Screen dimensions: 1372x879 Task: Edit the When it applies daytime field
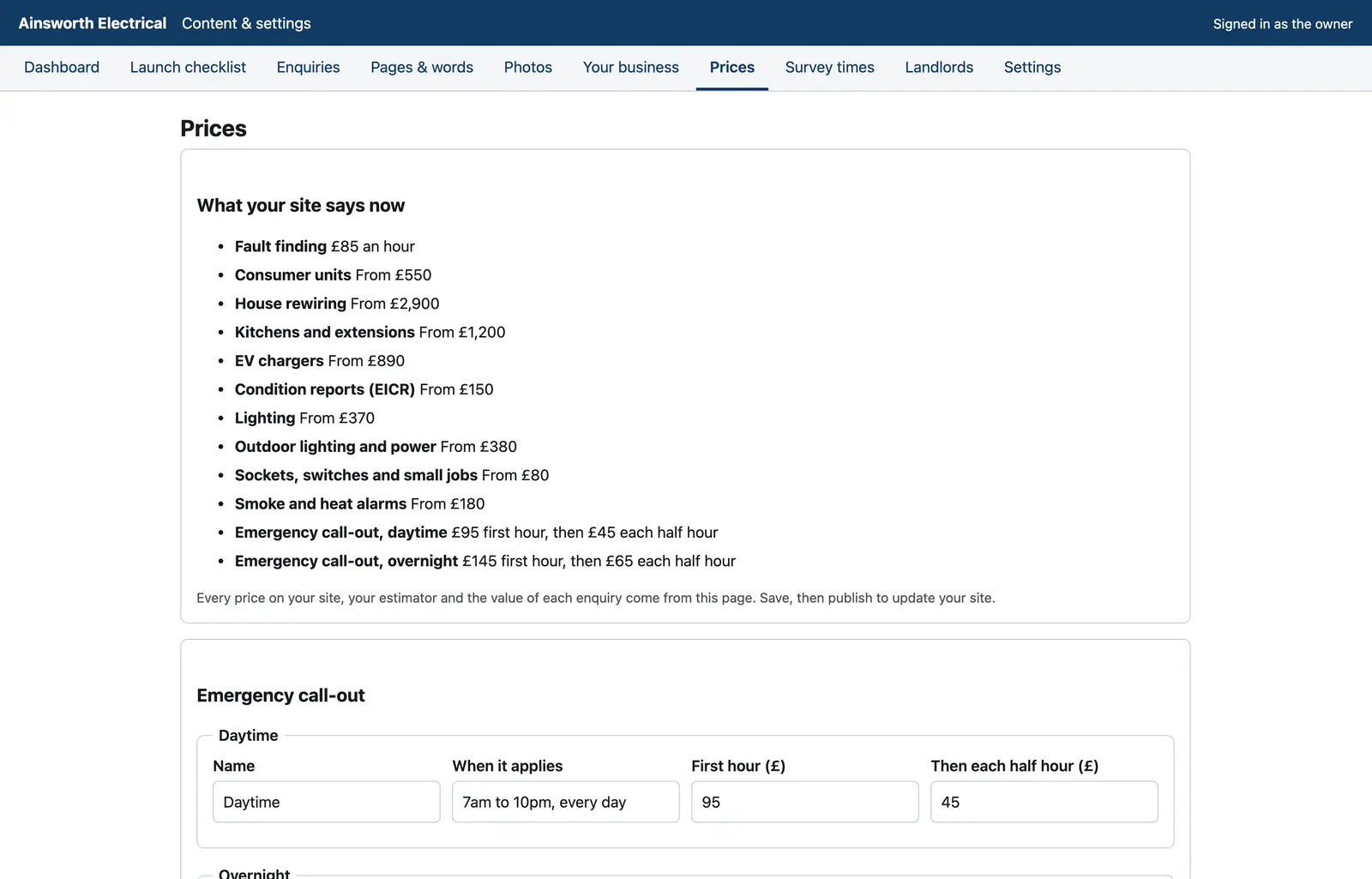coord(566,802)
